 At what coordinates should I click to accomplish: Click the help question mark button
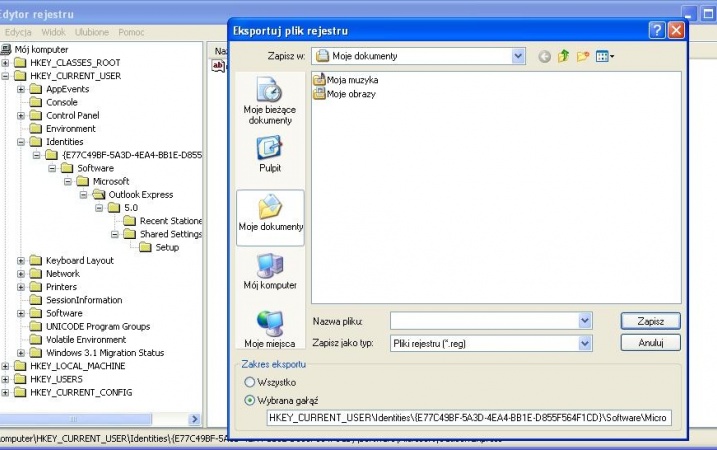click(x=656, y=31)
